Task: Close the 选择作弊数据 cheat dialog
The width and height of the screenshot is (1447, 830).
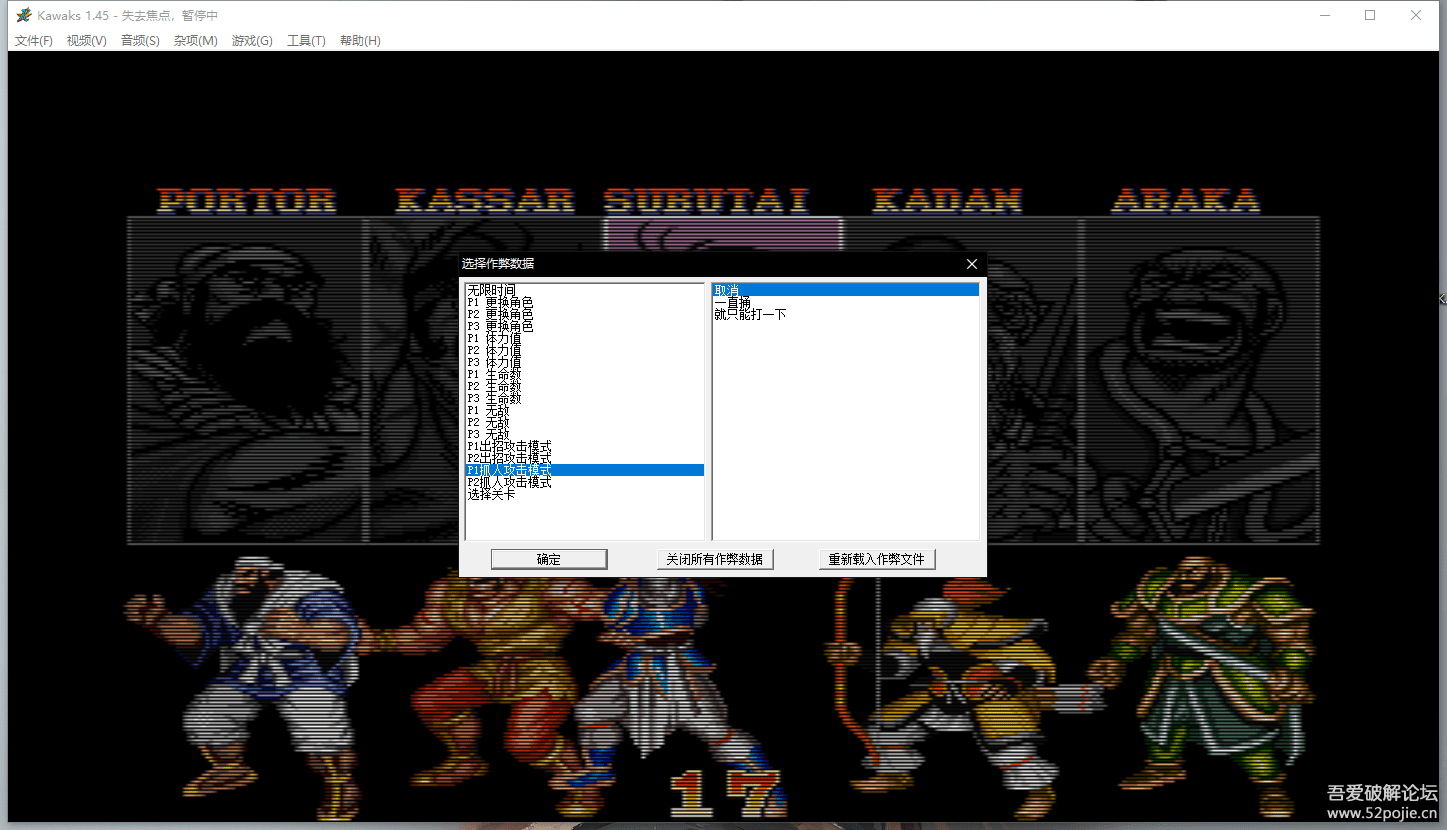Action: coord(971,264)
